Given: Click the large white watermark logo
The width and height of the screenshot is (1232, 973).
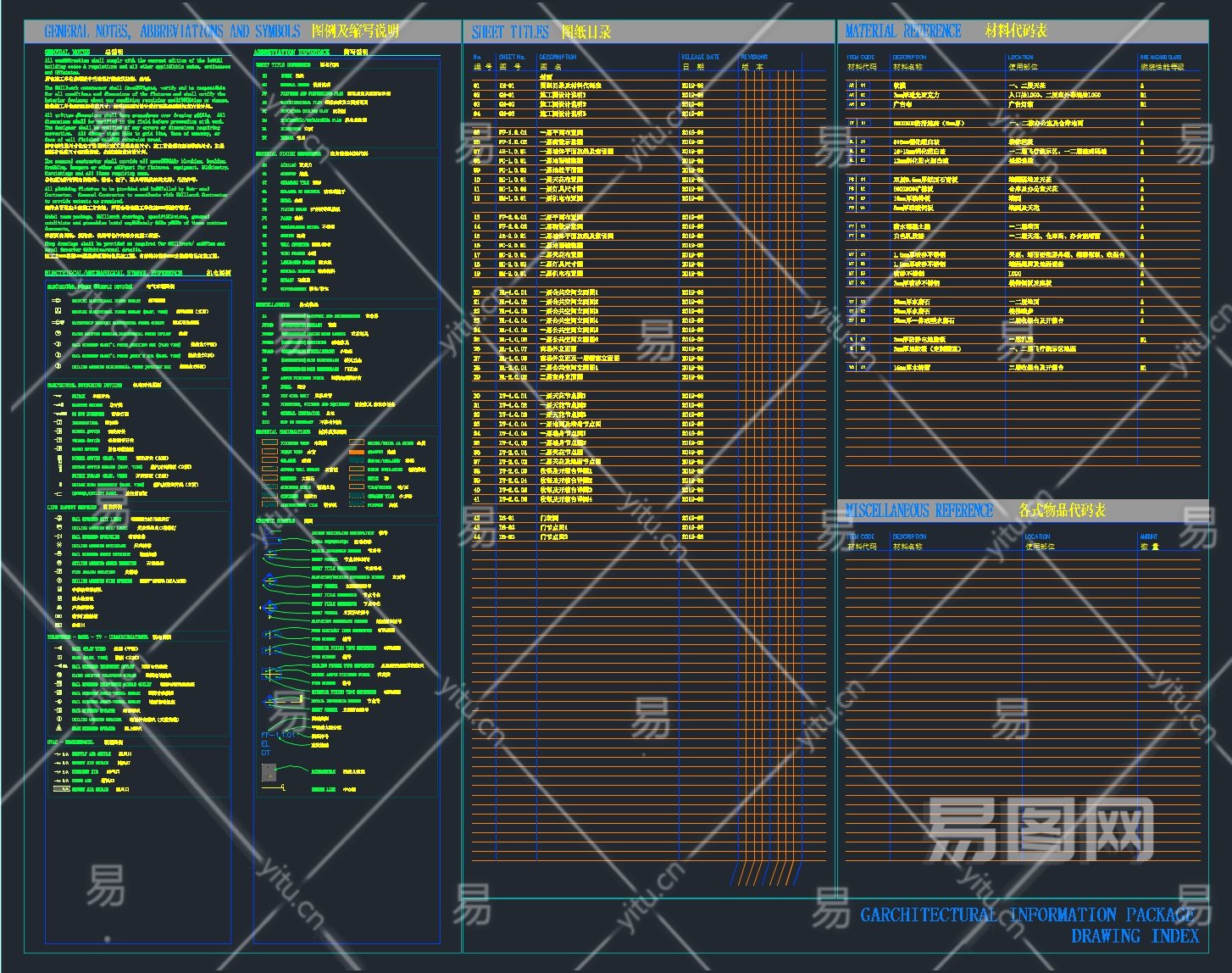Looking at the screenshot, I should click(1039, 827).
